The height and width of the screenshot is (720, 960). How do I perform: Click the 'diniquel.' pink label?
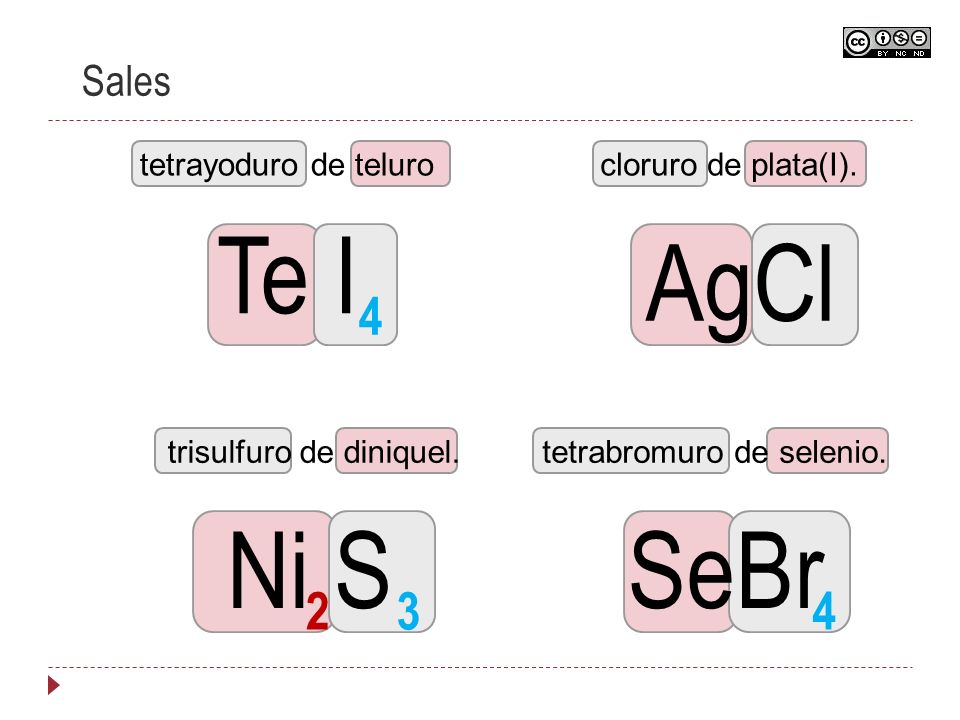pos(397,451)
